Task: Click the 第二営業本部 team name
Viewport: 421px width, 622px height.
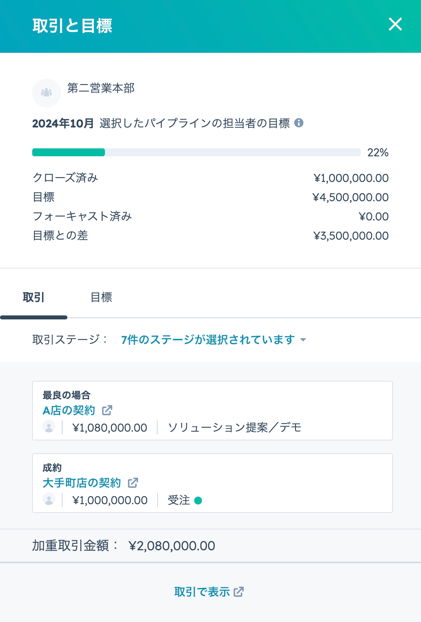Action: (101, 88)
